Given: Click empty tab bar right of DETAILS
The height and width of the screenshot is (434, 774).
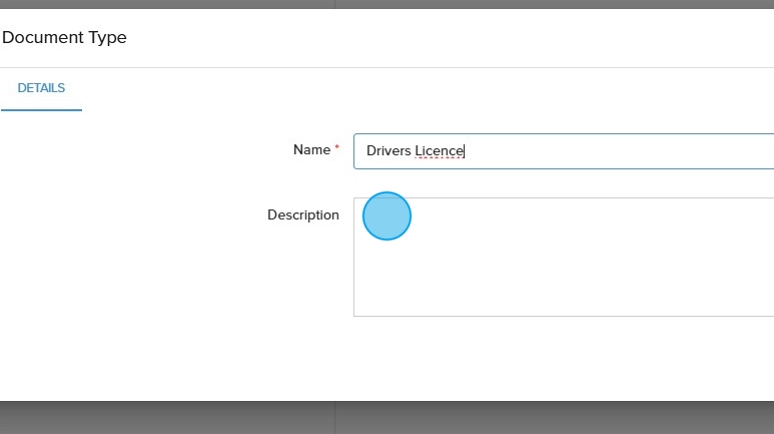Looking at the screenshot, I should (x=400, y=88).
